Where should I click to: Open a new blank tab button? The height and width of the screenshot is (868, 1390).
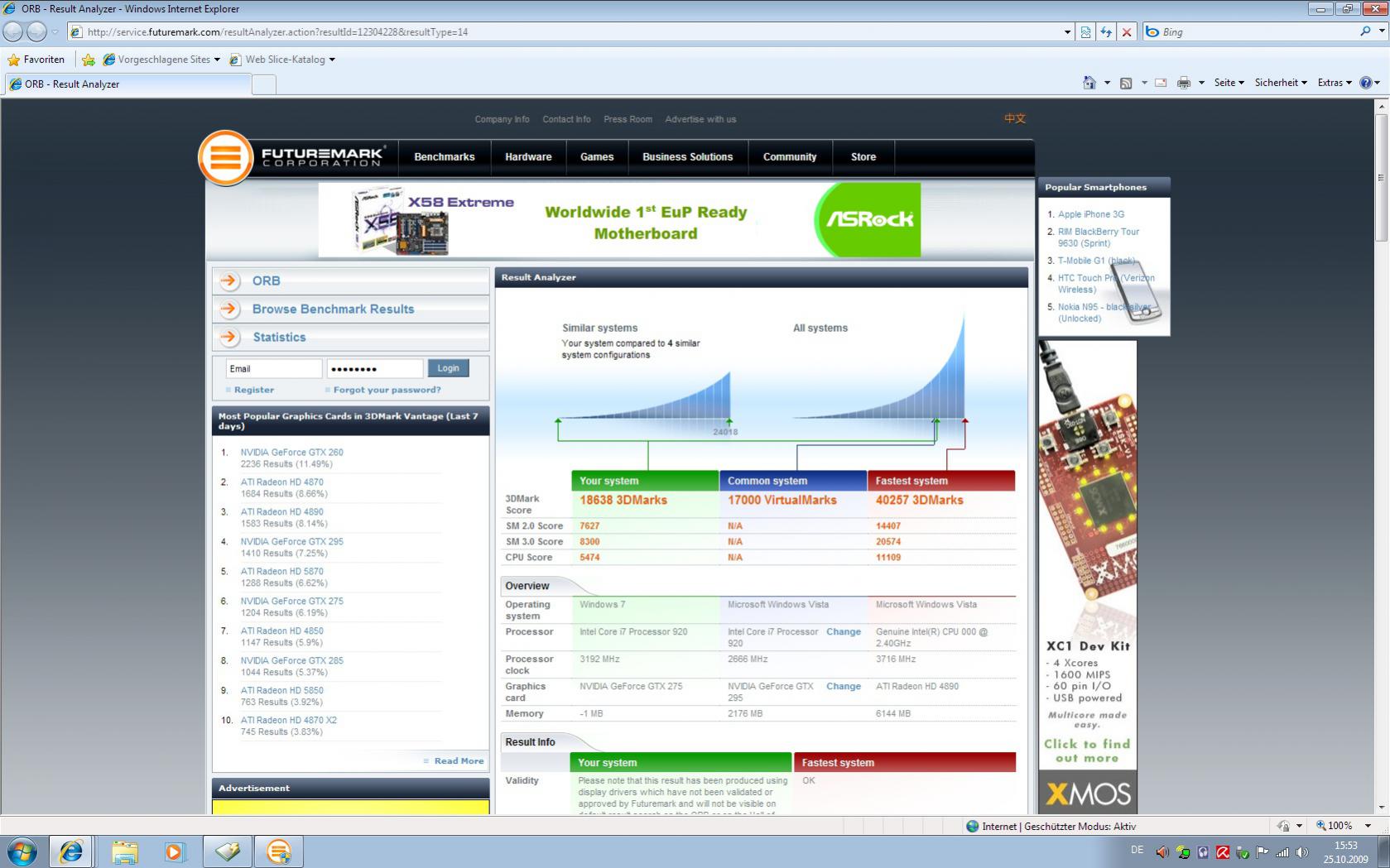click(x=263, y=84)
